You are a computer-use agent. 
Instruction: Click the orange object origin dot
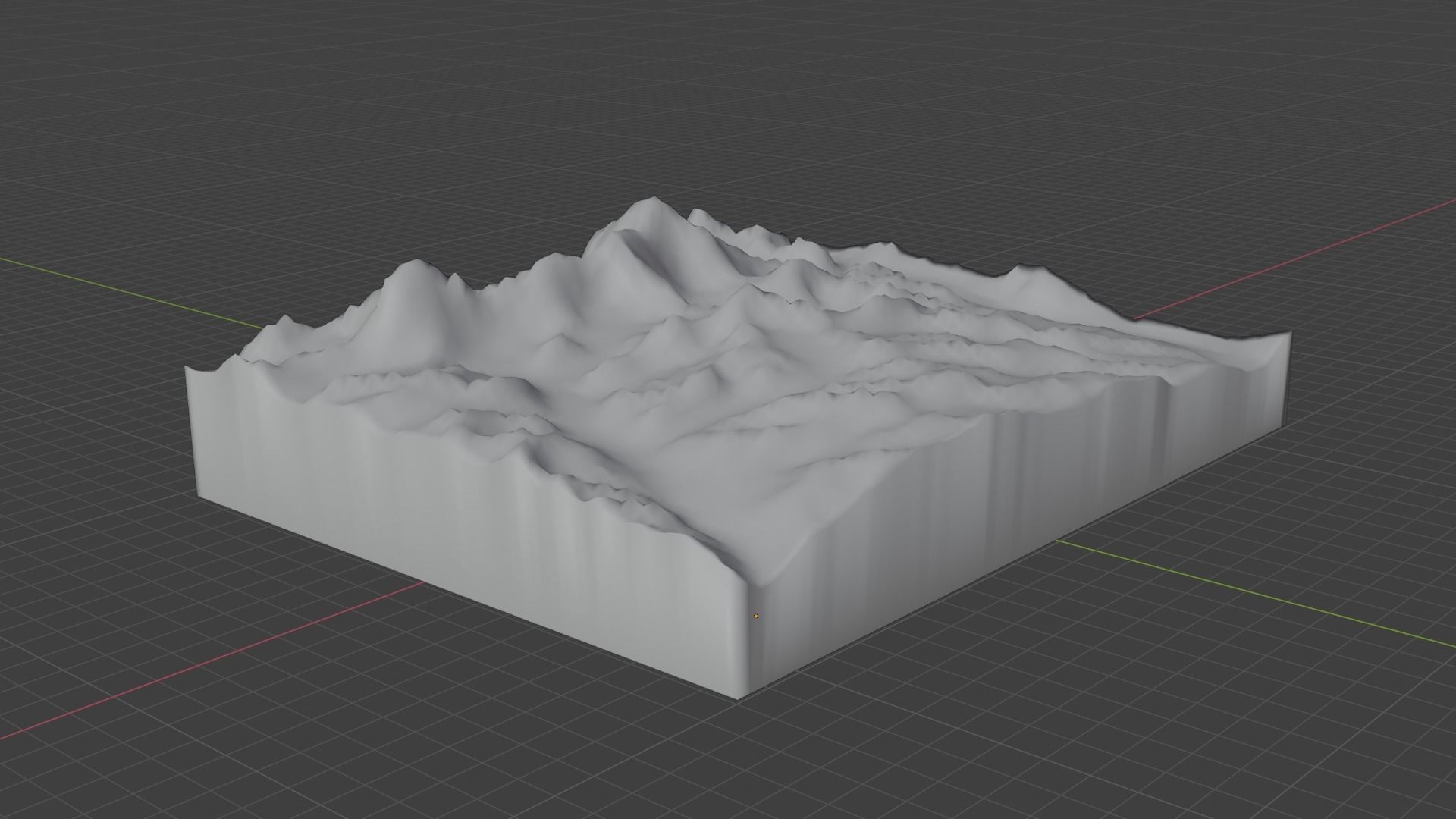pyautogui.click(x=755, y=616)
